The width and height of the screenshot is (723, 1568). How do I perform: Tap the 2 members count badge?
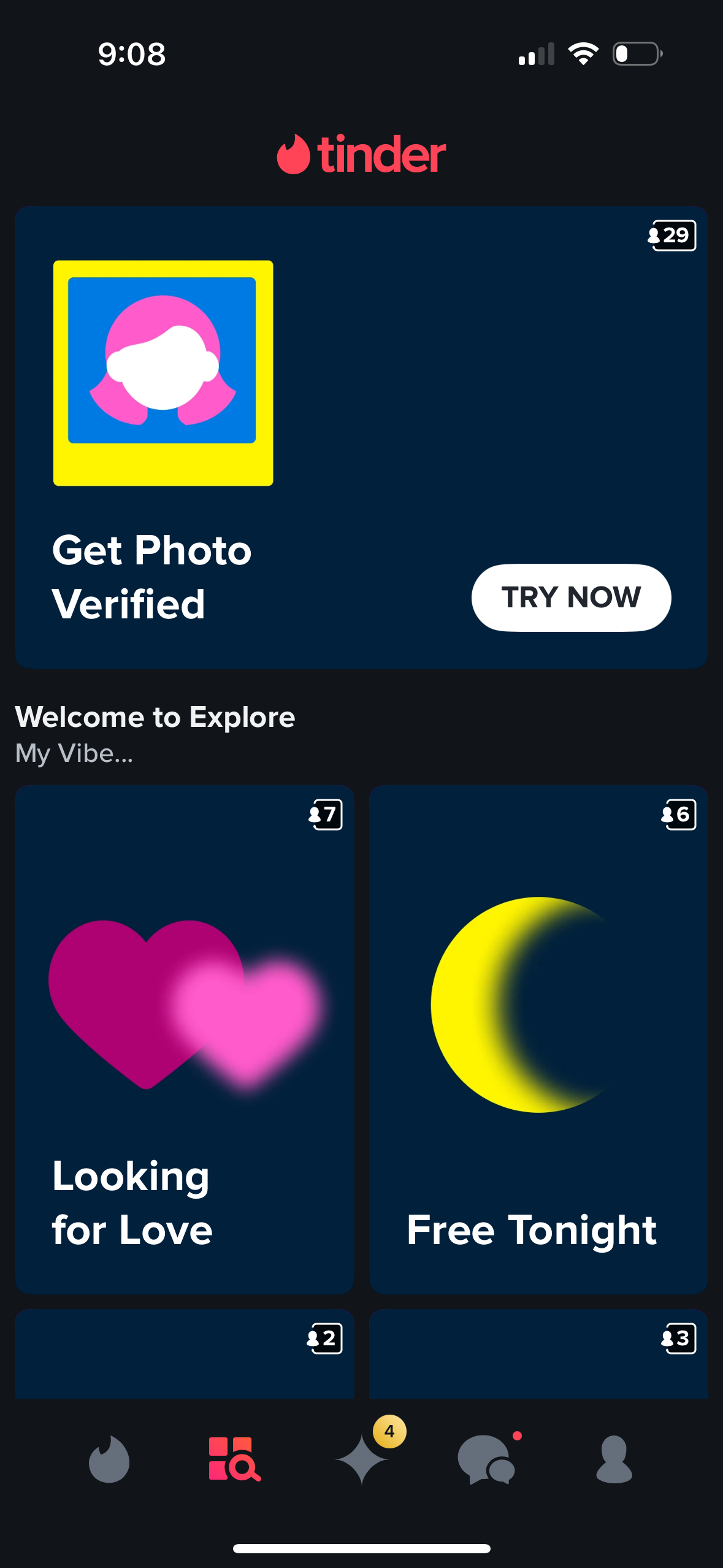[x=324, y=1339]
